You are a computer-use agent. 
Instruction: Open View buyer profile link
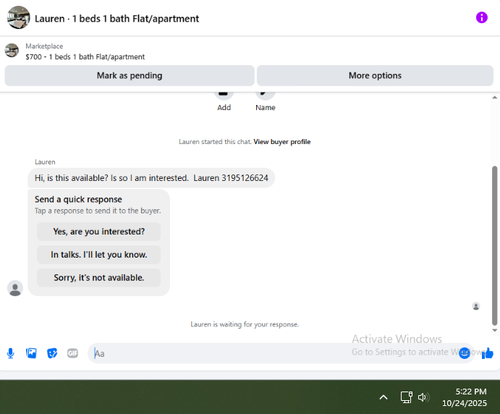(282, 142)
